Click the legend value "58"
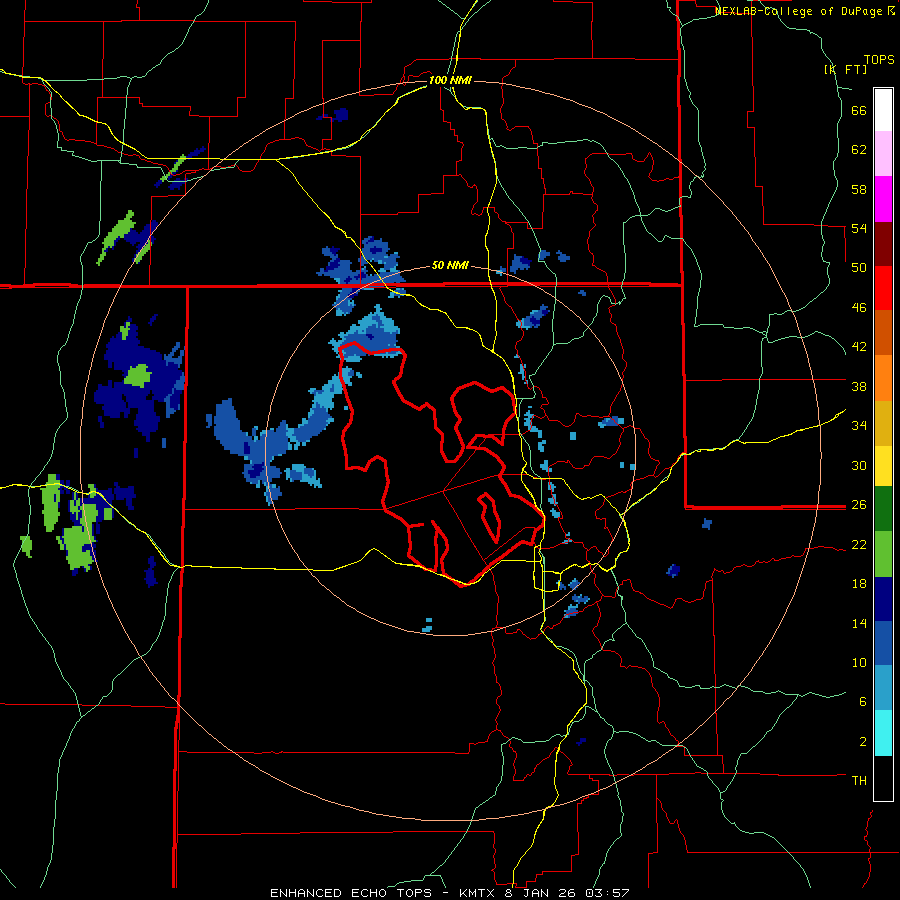Viewport: 900px width, 900px height. (859, 189)
